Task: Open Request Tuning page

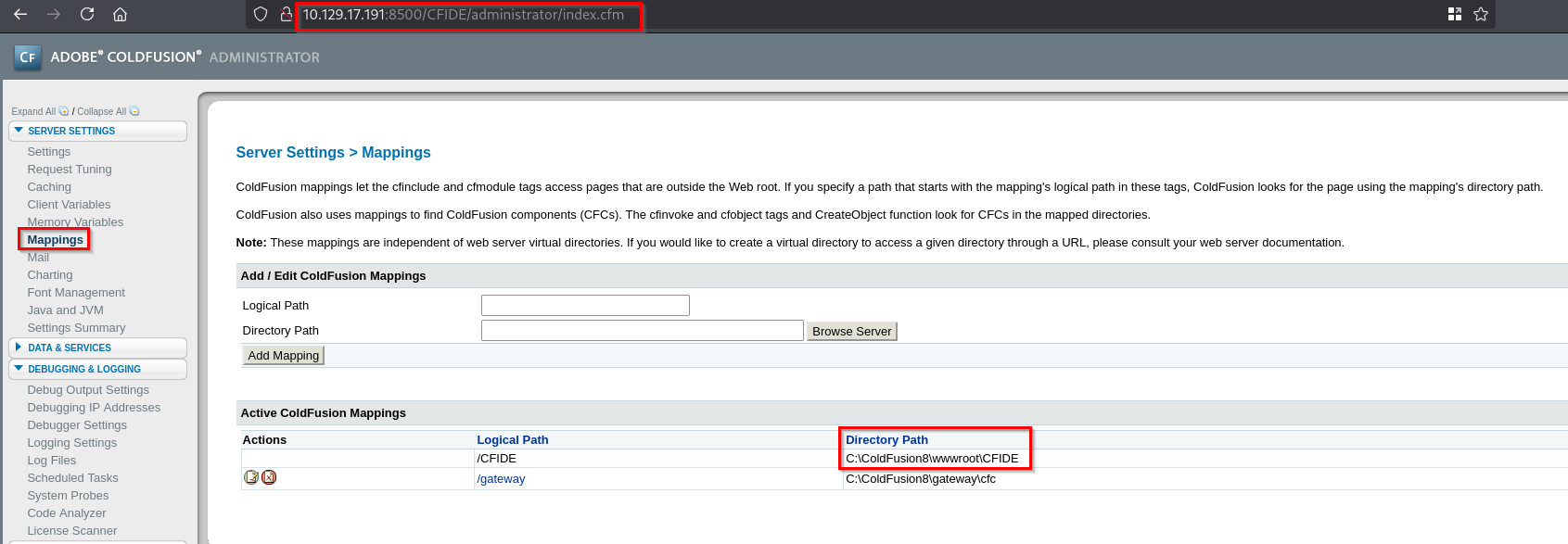Action: [70, 170]
